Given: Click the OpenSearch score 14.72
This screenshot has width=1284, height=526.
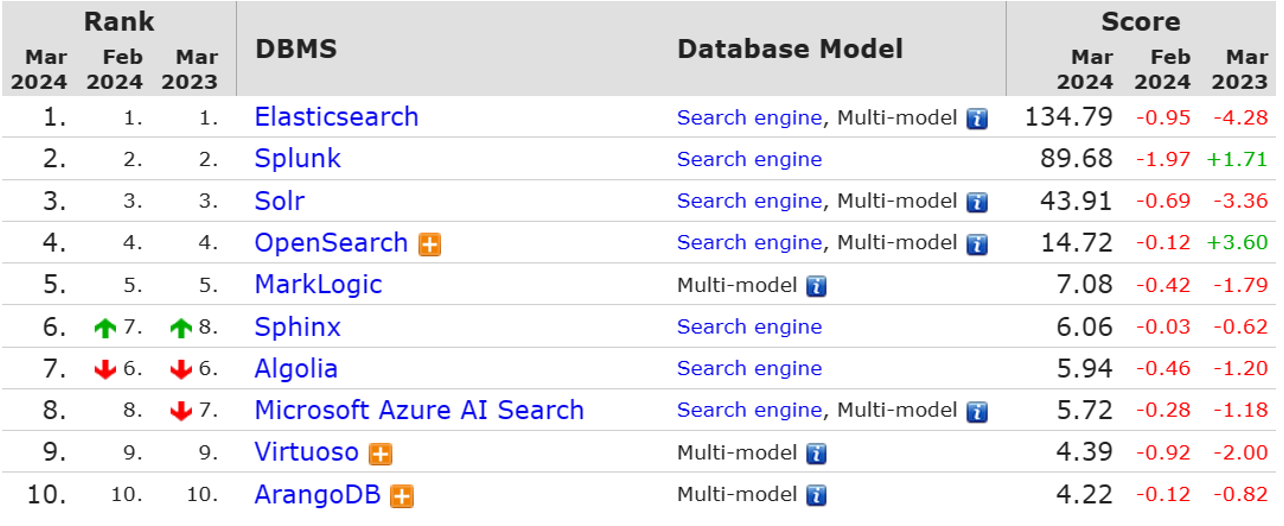Looking at the screenshot, I should tap(1077, 243).
